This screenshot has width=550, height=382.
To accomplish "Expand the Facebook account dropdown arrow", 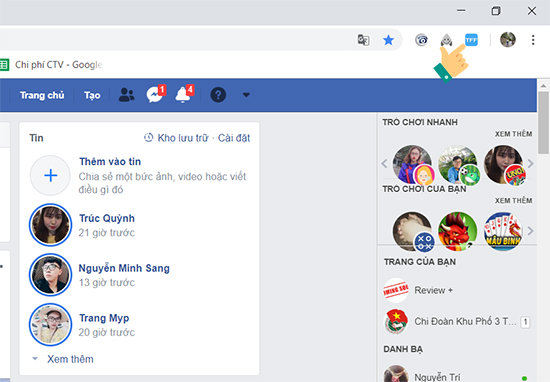I will (x=246, y=95).
